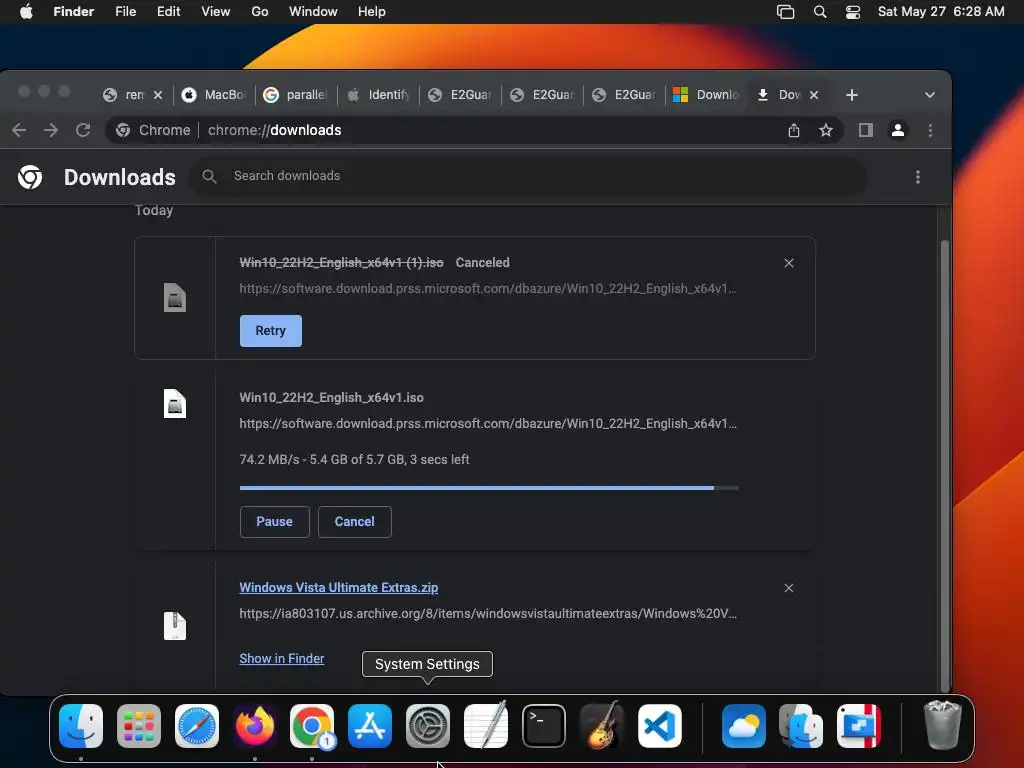Open the Chrome profile icon
Viewport: 1024px width, 768px height.
click(x=898, y=131)
